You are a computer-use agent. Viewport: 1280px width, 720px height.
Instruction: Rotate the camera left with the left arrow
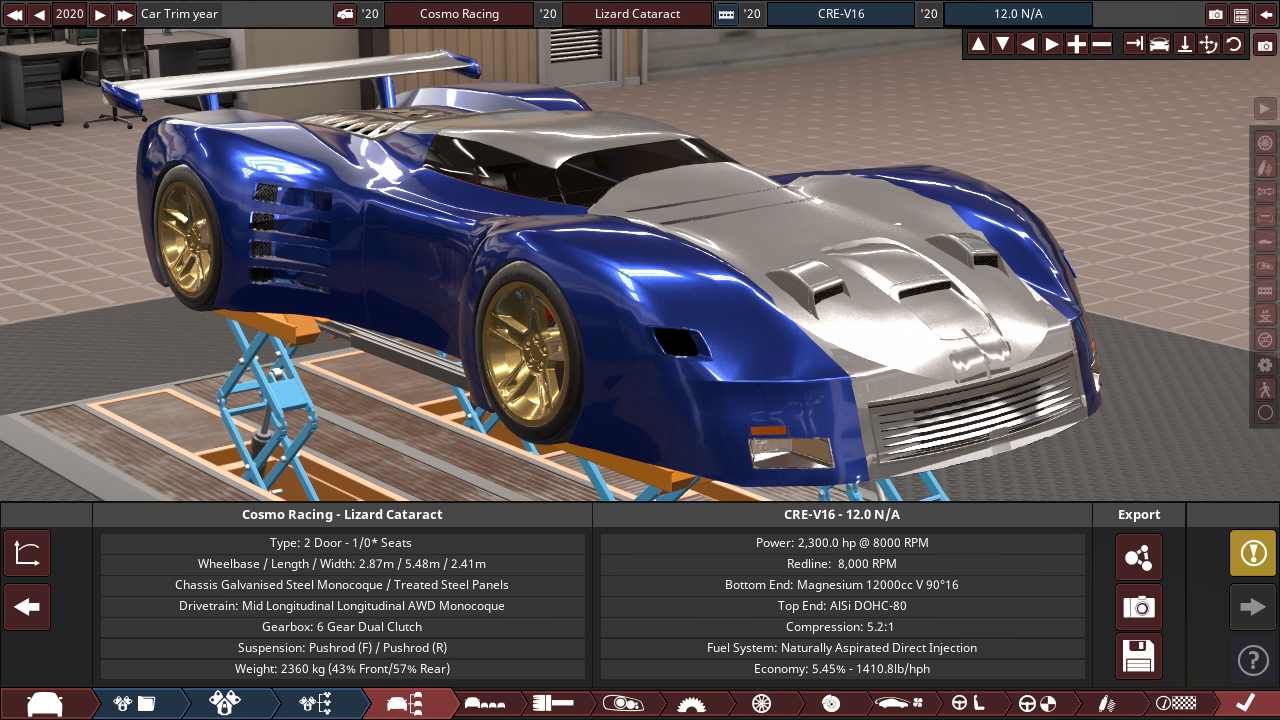coord(1027,44)
